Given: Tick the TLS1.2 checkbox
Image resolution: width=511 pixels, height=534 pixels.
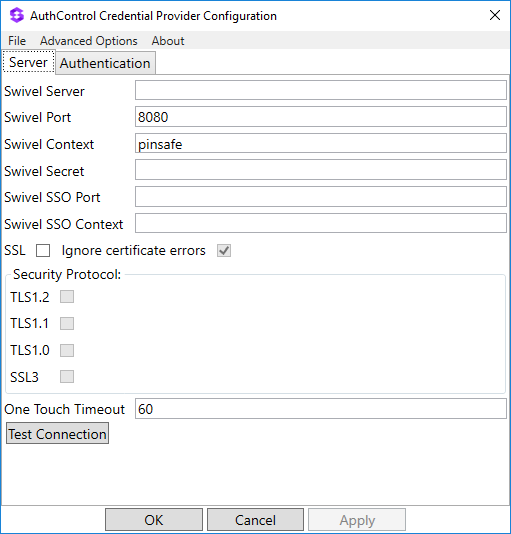Looking at the screenshot, I should (x=67, y=297).
